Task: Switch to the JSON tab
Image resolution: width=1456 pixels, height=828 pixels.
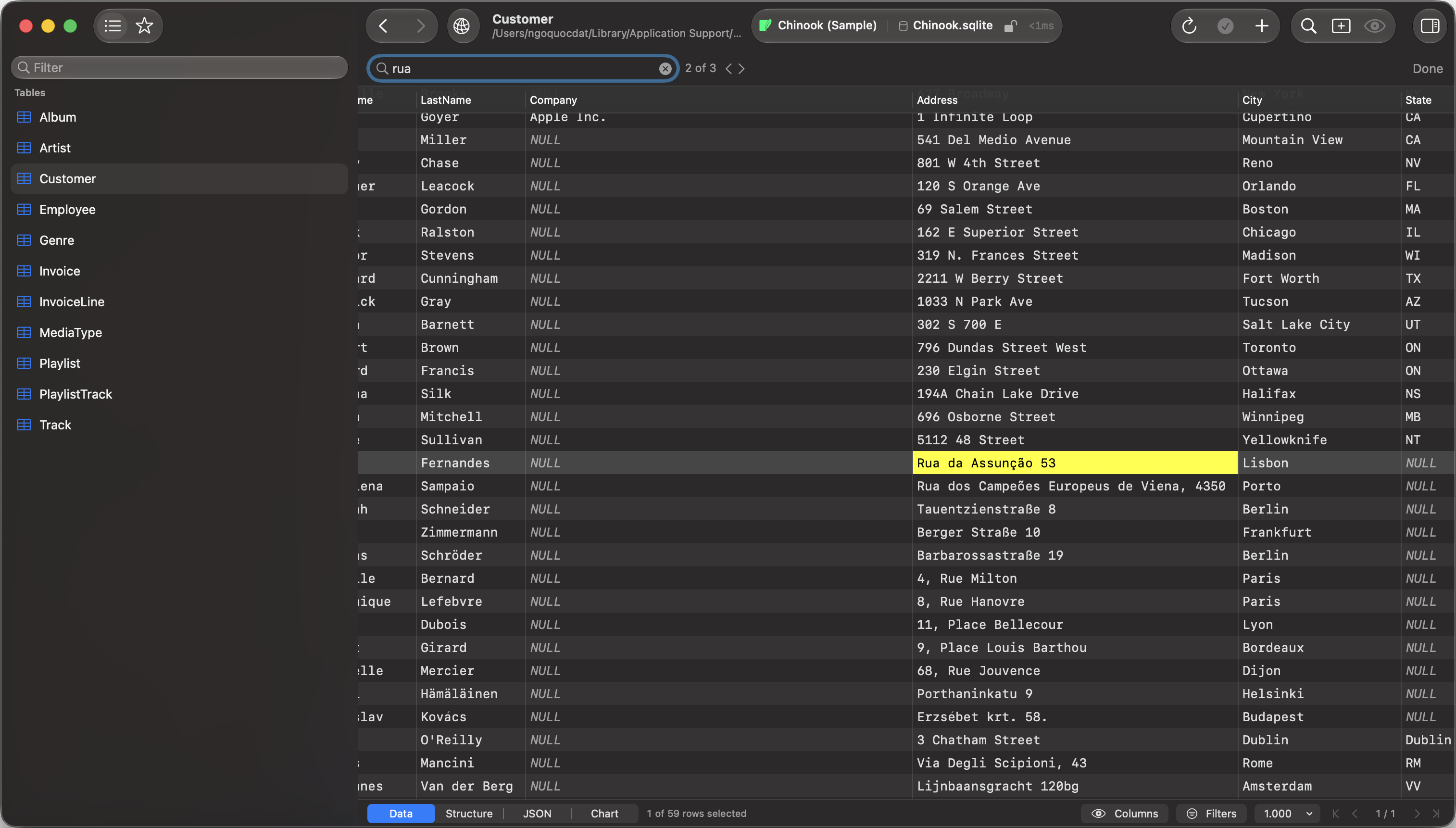Action: [x=537, y=813]
